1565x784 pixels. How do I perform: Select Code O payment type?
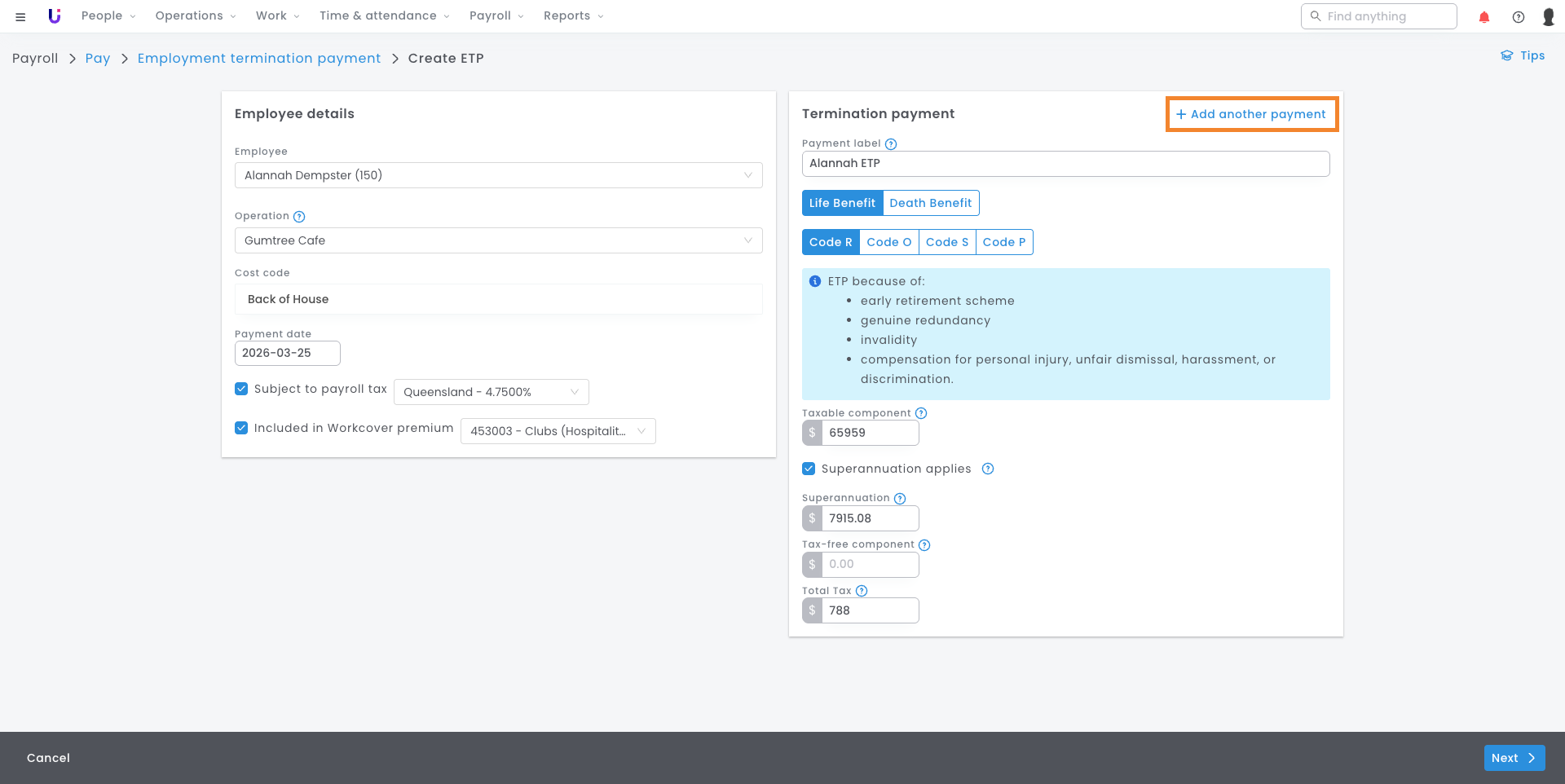tap(888, 242)
